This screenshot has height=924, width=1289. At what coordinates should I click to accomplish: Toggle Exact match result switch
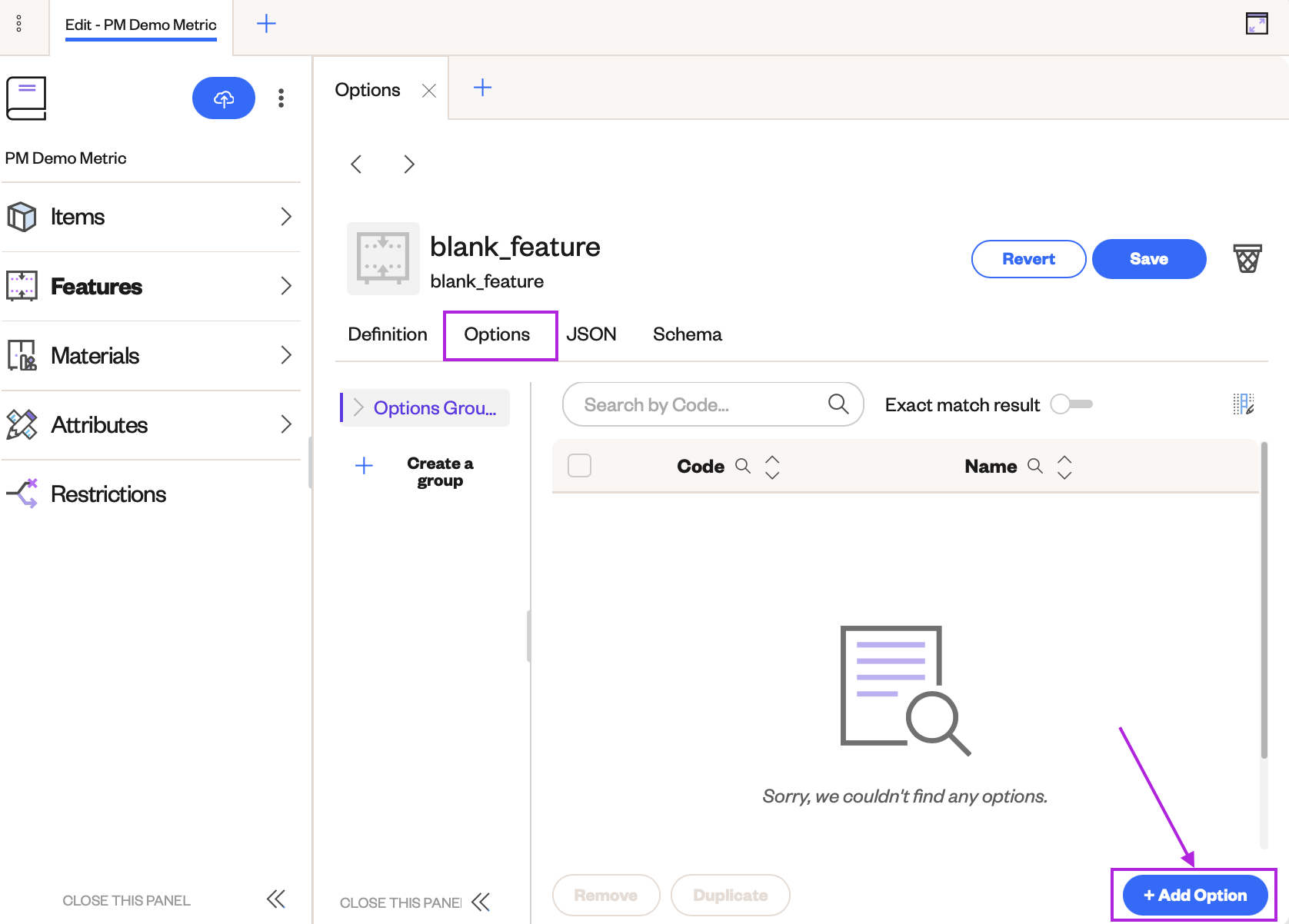[x=1072, y=404]
